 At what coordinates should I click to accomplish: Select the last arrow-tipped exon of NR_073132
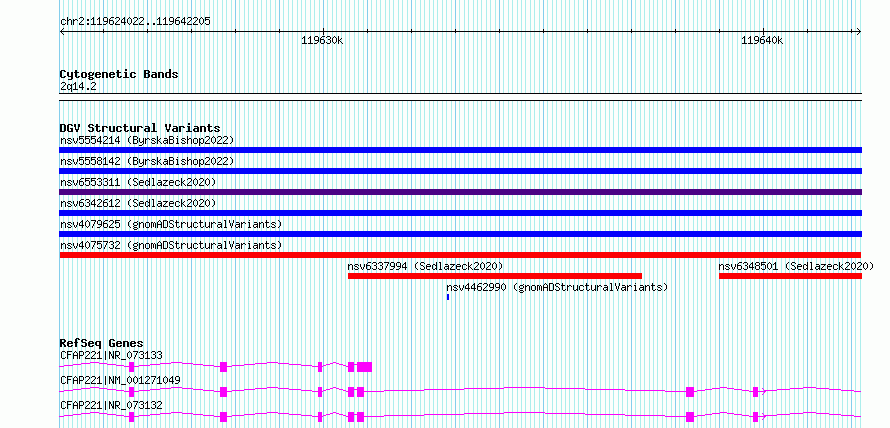click(756, 417)
